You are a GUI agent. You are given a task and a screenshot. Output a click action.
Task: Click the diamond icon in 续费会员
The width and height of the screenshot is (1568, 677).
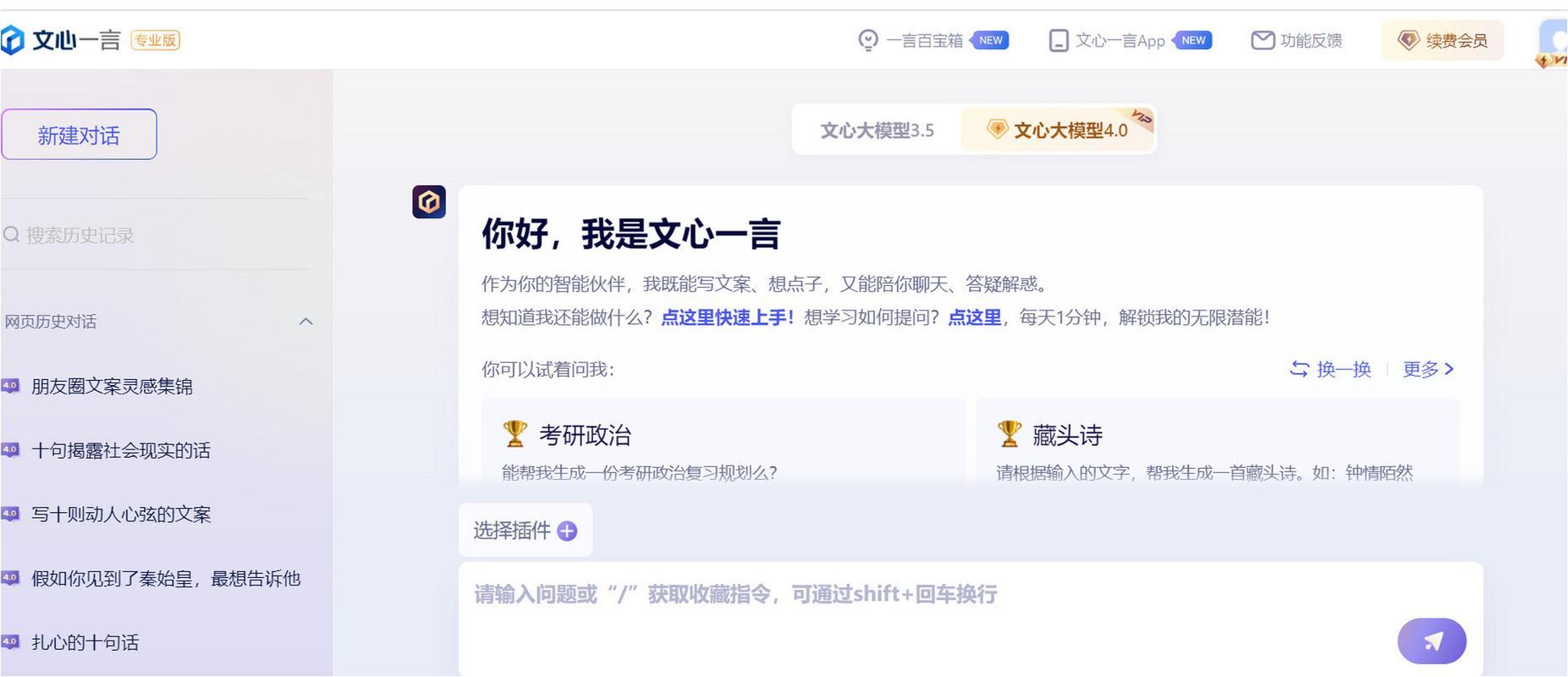click(x=1408, y=40)
